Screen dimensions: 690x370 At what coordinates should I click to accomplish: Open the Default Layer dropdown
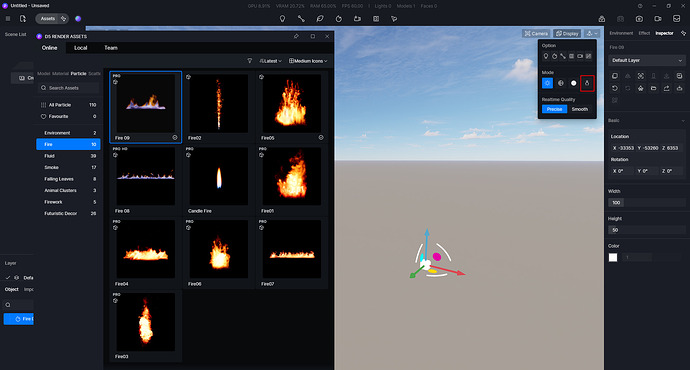(646, 60)
